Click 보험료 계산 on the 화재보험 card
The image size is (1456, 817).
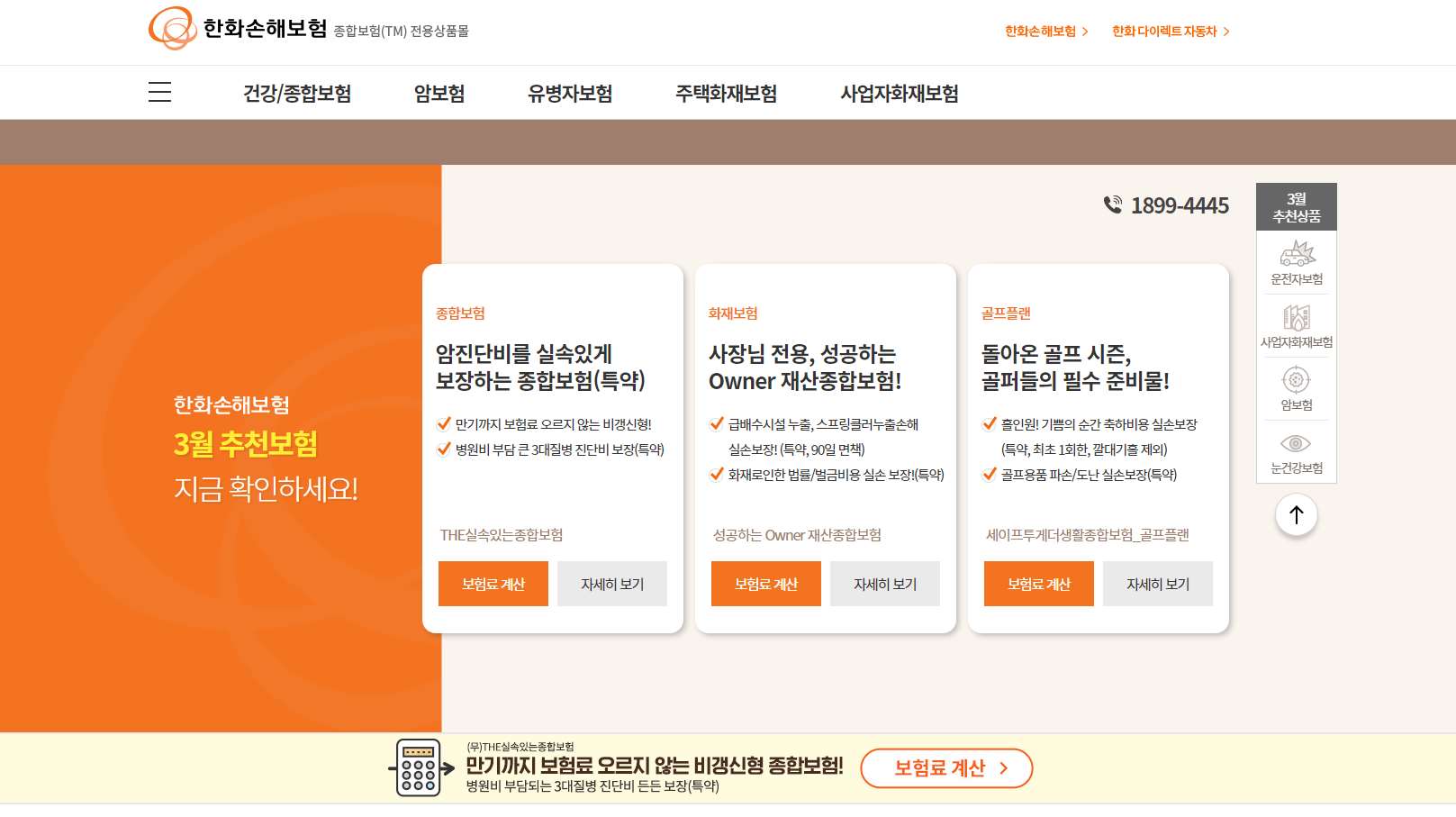[x=766, y=584]
